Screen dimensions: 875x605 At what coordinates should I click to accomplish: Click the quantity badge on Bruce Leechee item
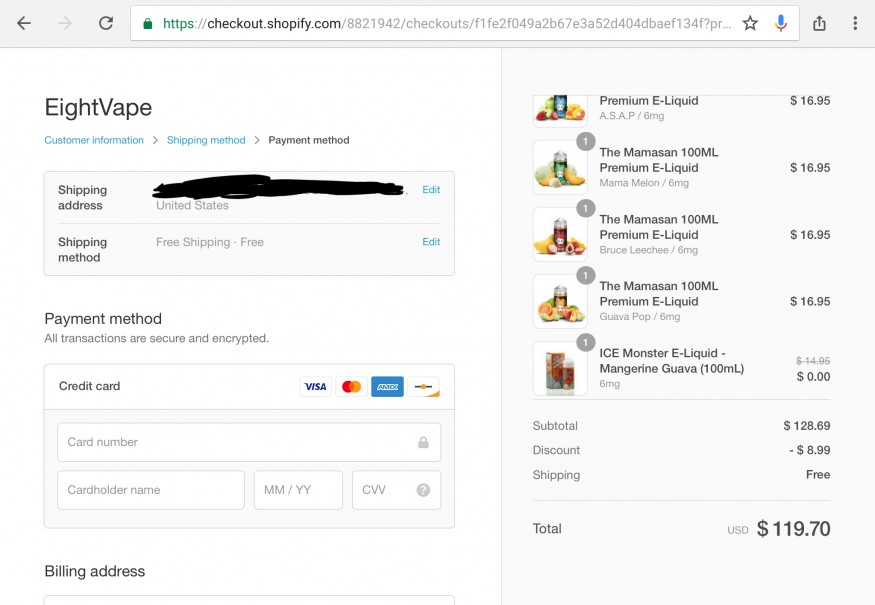(585, 208)
